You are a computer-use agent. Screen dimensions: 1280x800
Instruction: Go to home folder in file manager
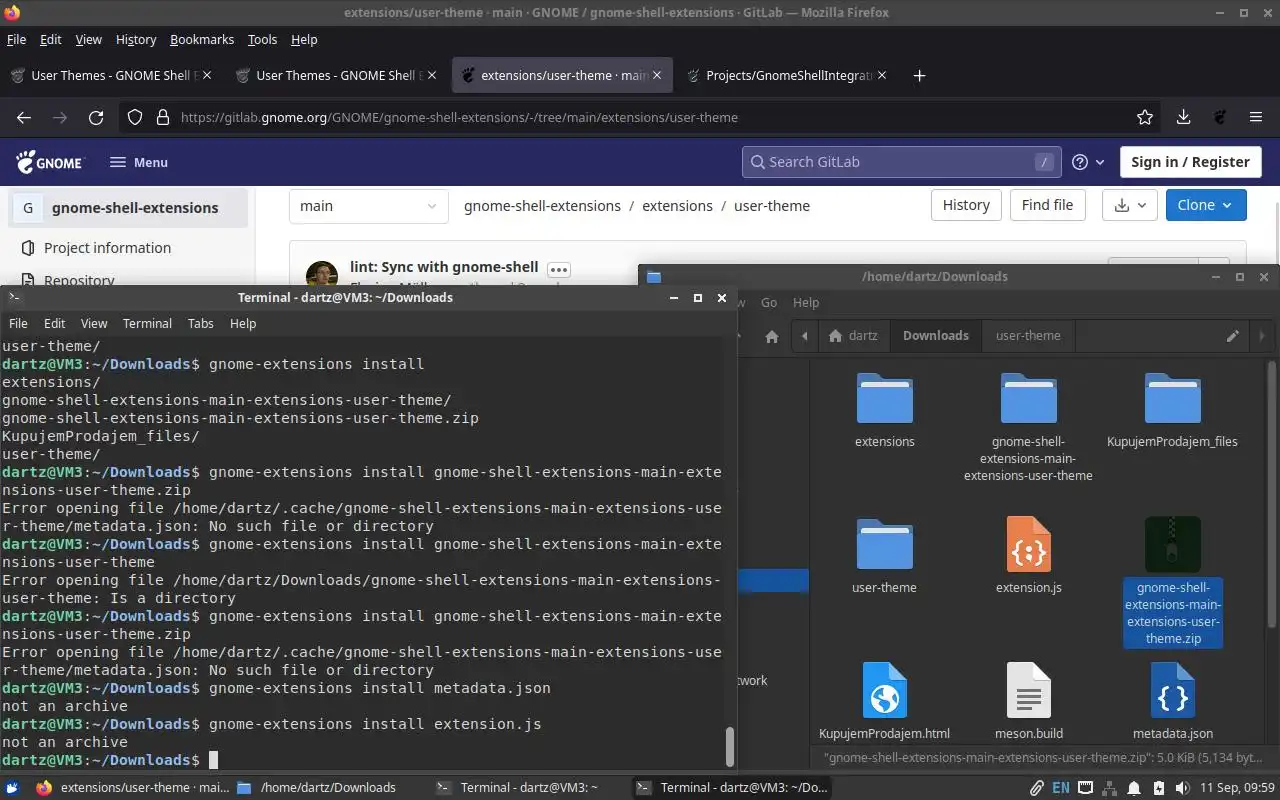772,336
